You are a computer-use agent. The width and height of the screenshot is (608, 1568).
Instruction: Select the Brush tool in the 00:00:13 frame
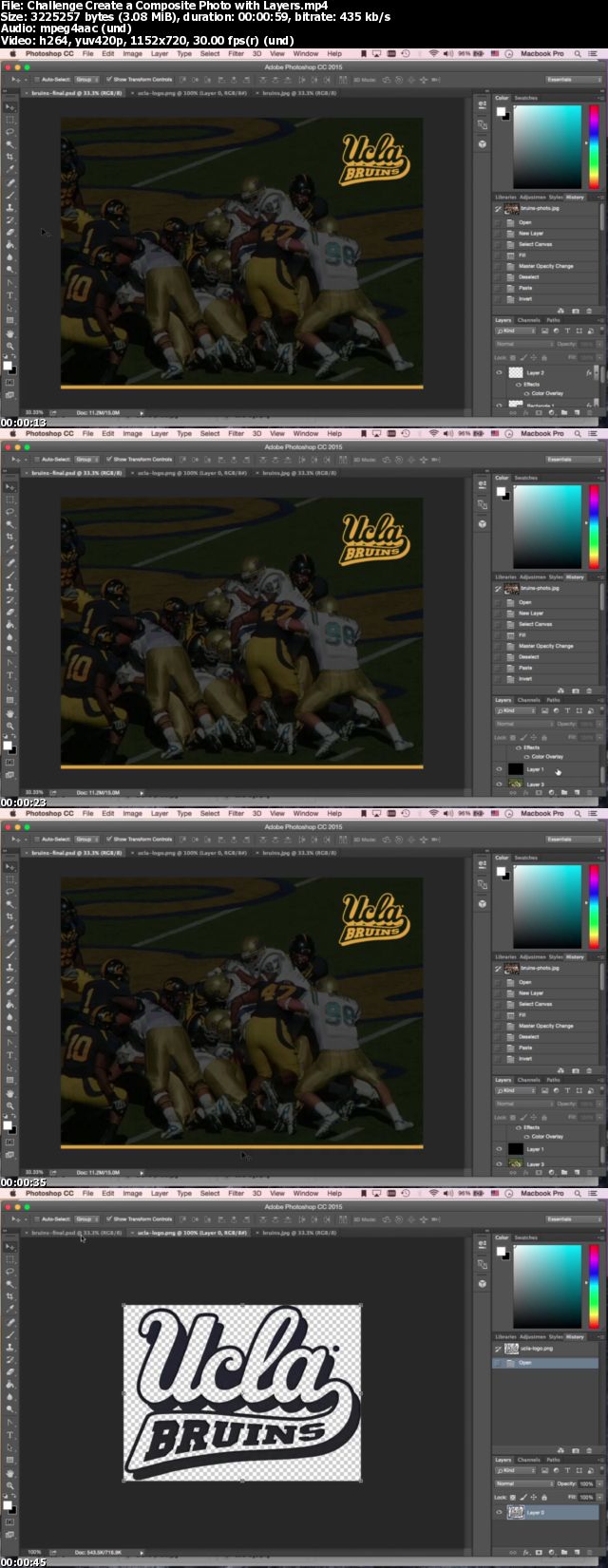(x=10, y=195)
